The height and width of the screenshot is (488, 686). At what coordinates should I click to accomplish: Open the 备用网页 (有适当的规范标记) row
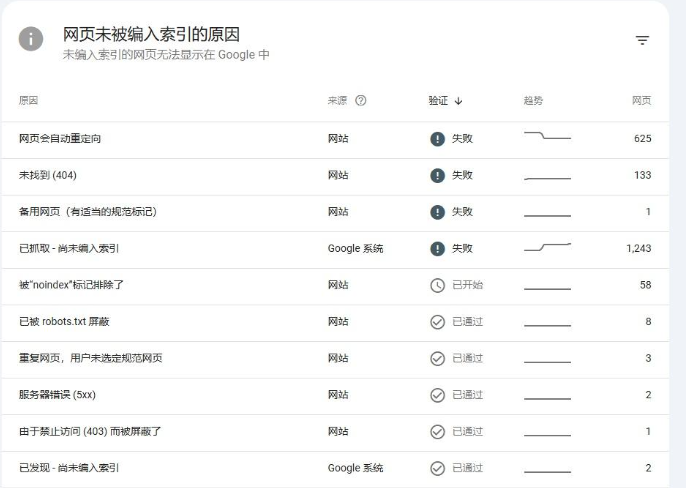pos(88,212)
